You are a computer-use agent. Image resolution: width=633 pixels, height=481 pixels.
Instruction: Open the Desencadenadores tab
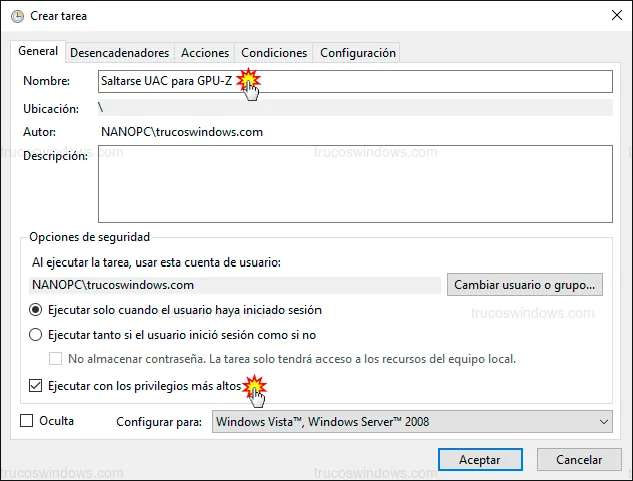click(119, 53)
